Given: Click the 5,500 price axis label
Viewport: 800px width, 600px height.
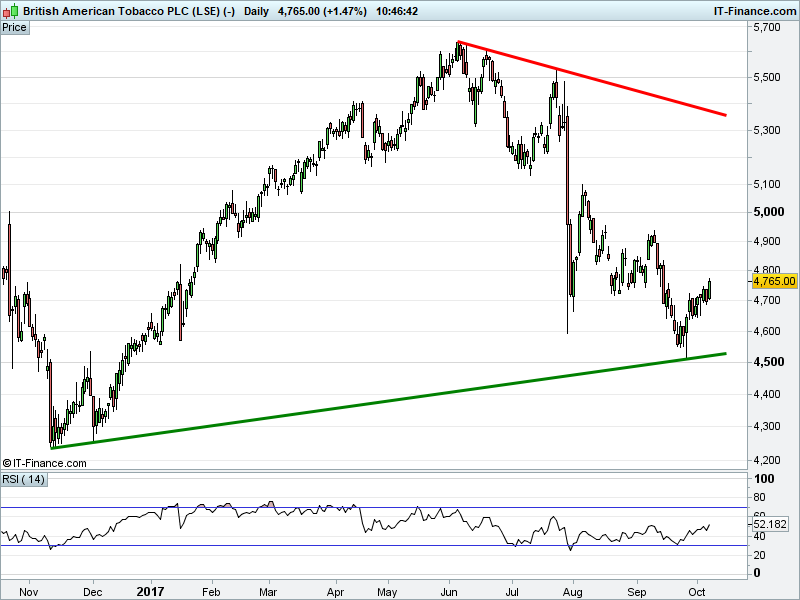Looking at the screenshot, I should pyautogui.click(x=767, y=77).
